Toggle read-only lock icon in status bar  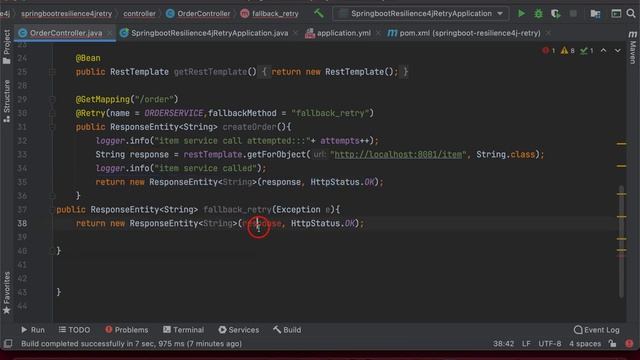click(612, 343)
